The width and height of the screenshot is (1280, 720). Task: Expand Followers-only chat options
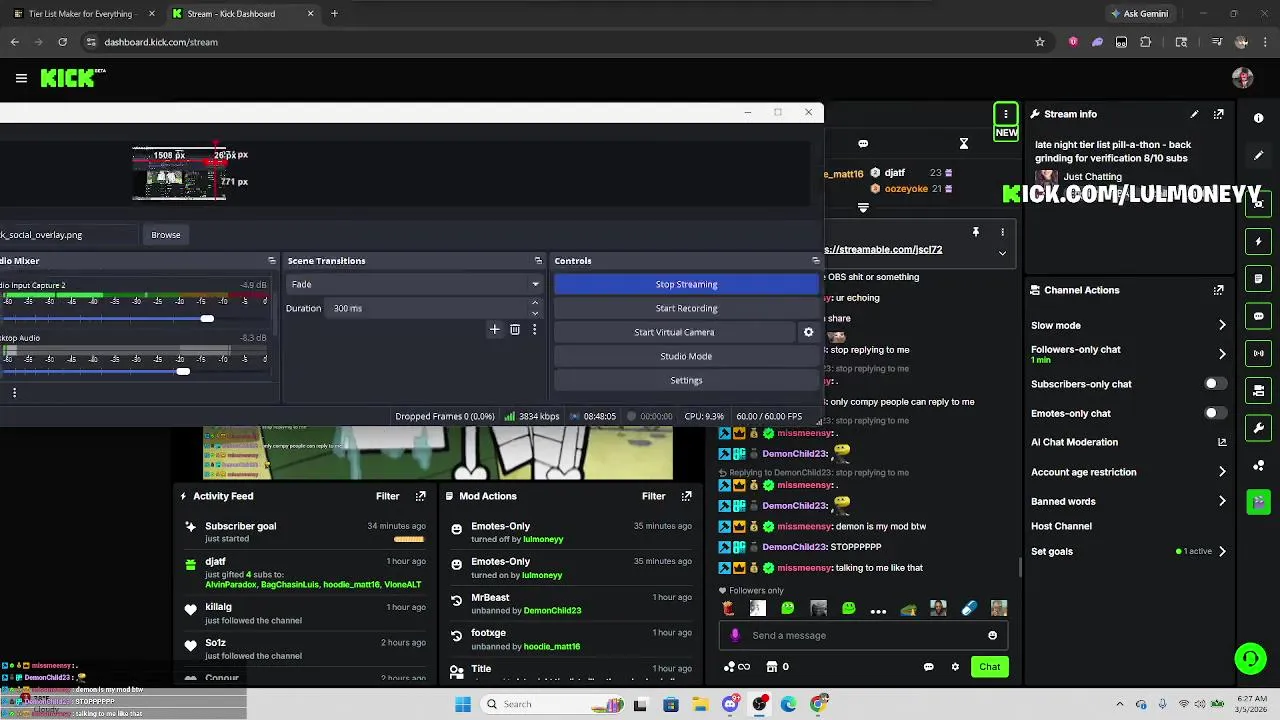point(1222,354)
